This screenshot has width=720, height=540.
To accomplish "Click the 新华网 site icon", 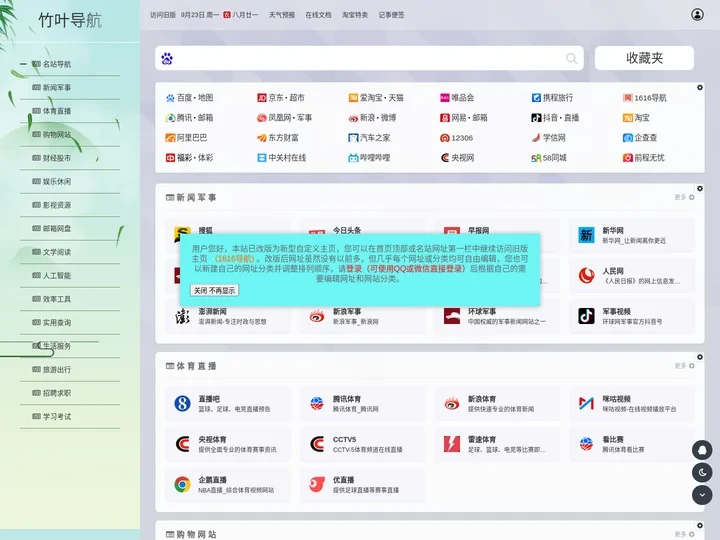I will [x=586, y=235].
